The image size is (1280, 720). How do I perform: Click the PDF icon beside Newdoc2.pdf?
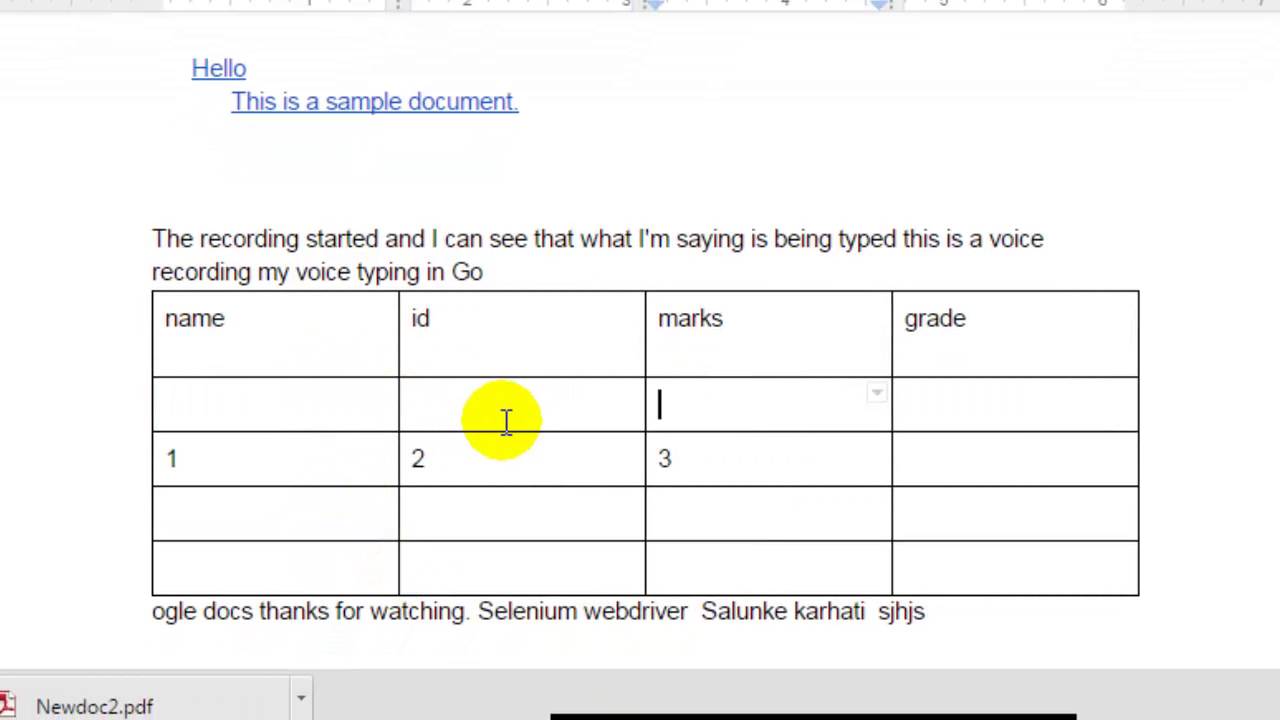(8, 706)
